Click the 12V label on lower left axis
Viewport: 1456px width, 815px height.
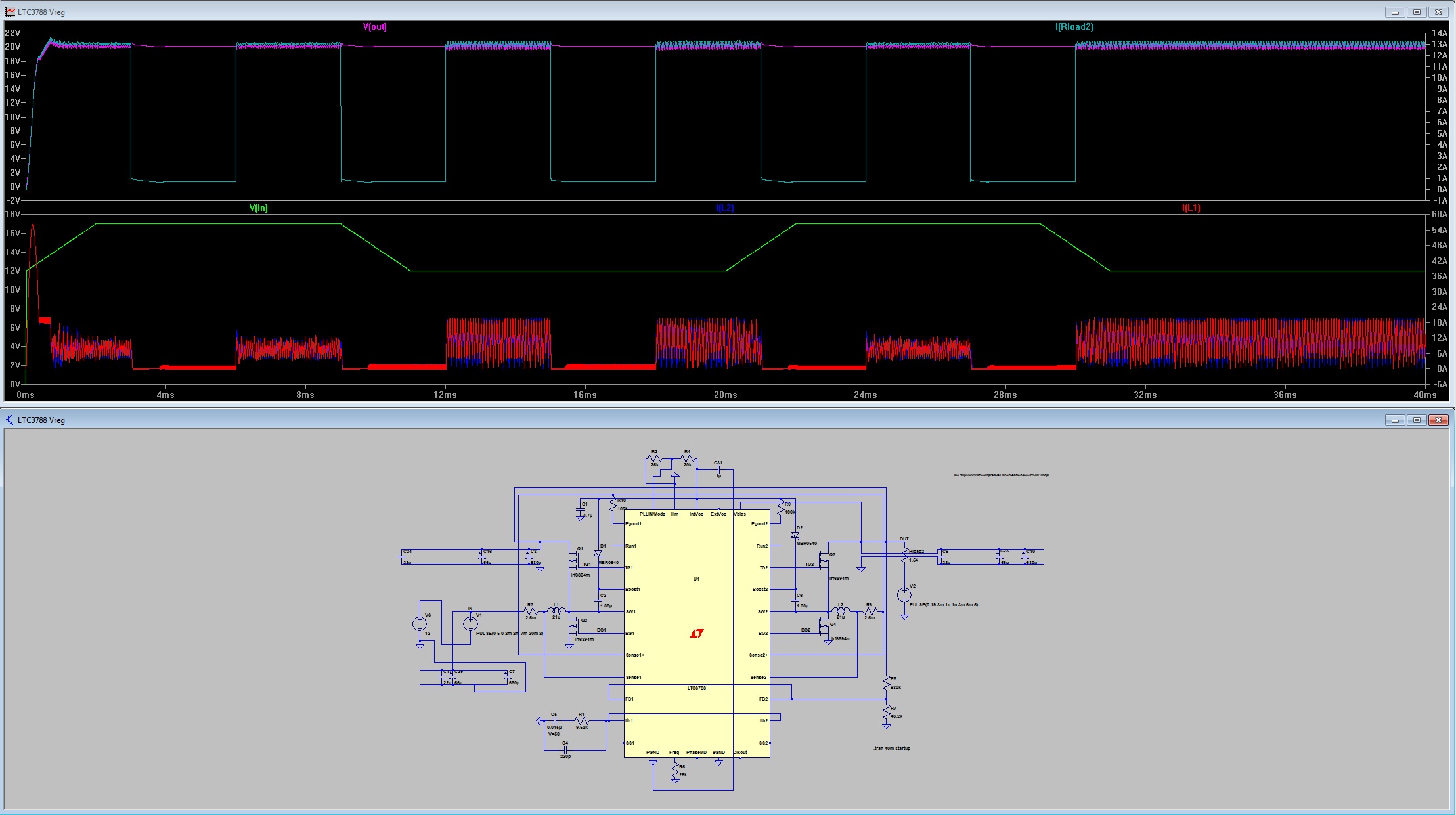[x=12, y=271]
